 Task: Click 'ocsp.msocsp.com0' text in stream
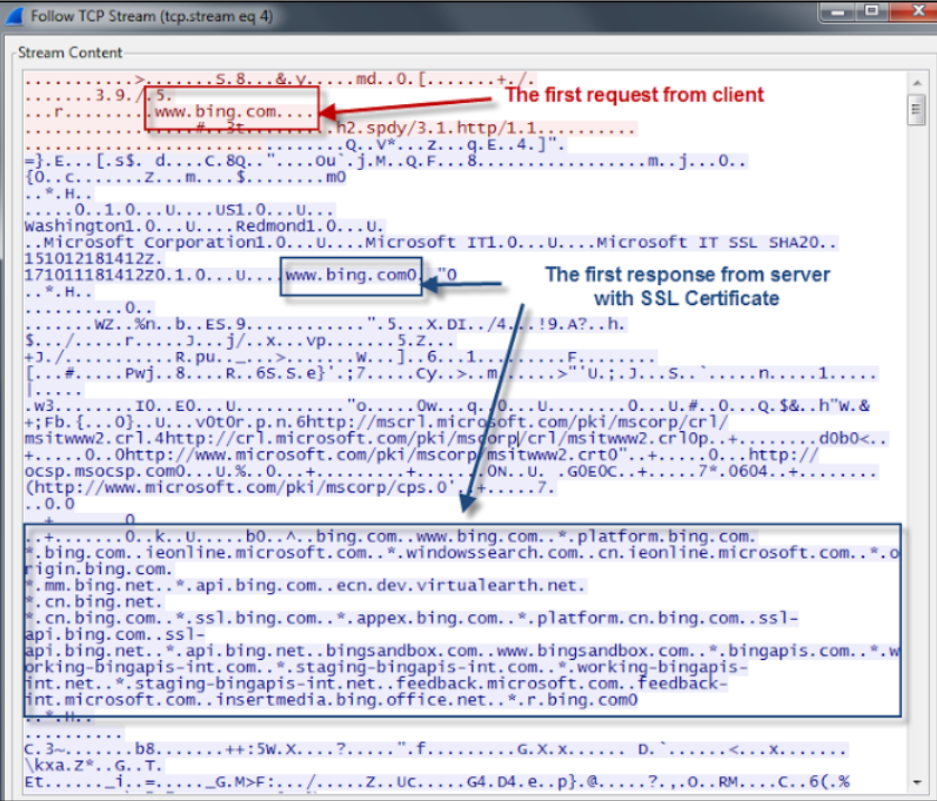(105, 471)
